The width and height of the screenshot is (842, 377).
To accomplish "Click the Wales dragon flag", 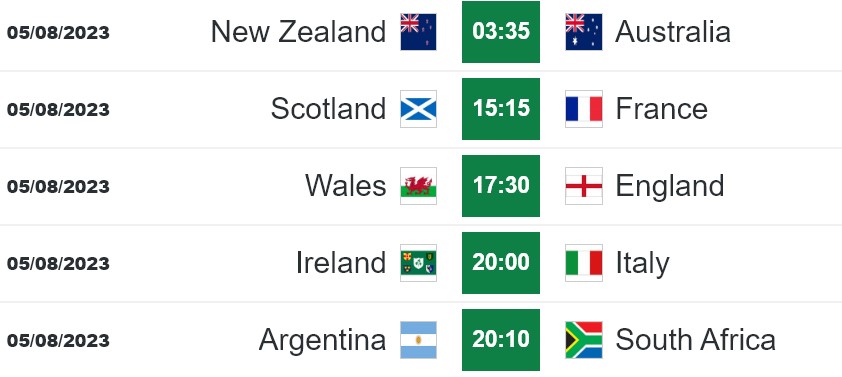I will [418, 186].
